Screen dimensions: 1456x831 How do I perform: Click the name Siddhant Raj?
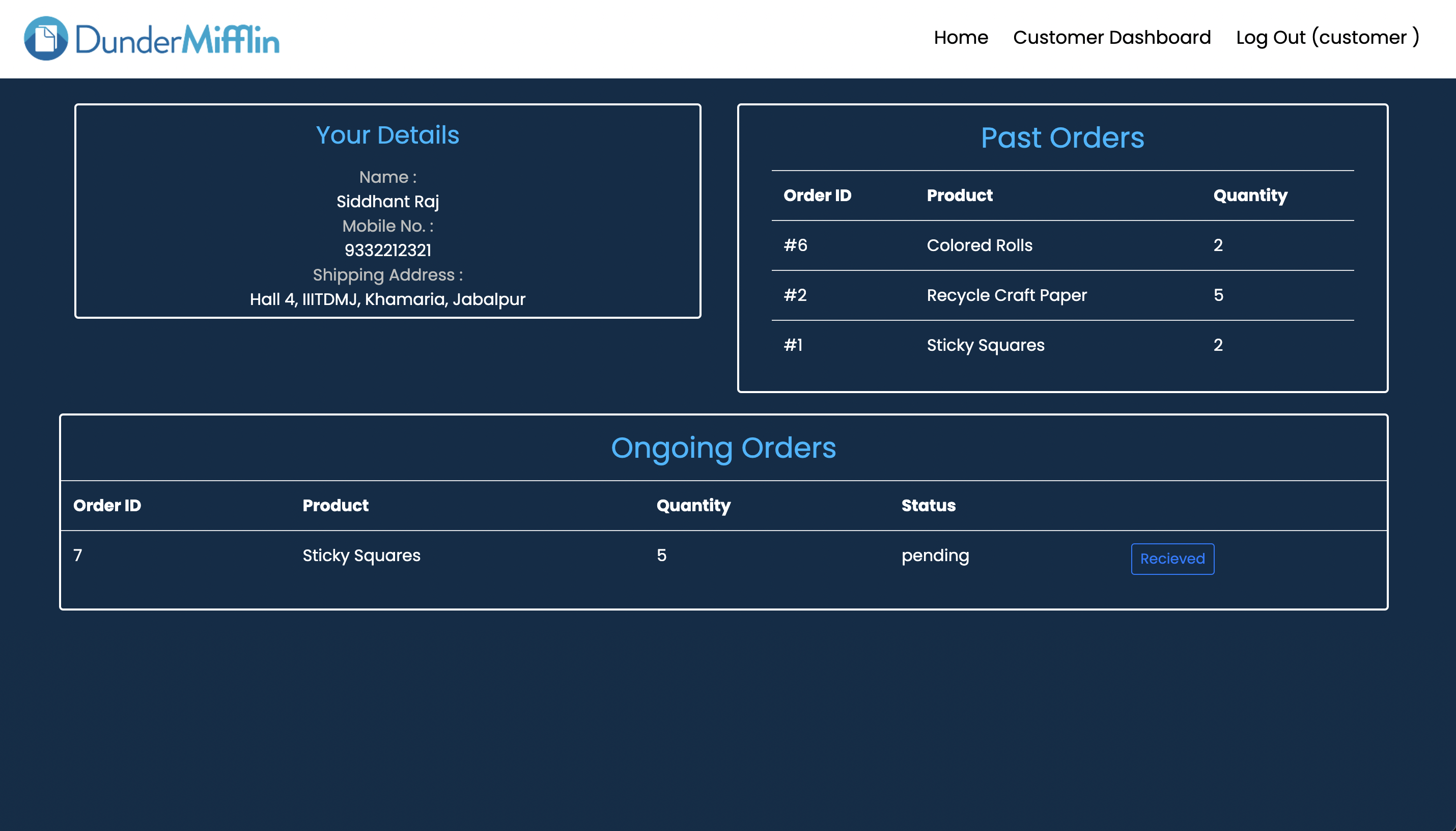coord(387,202)
